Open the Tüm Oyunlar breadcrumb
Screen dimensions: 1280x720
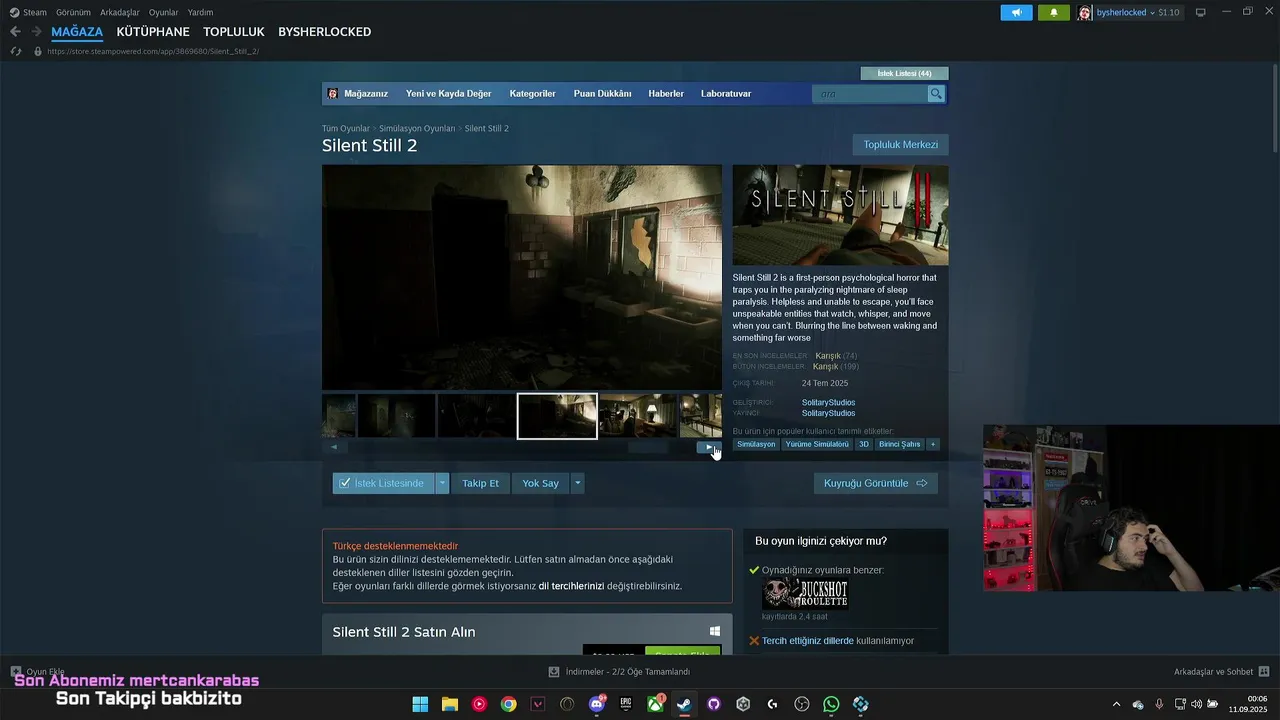point(345,128)
